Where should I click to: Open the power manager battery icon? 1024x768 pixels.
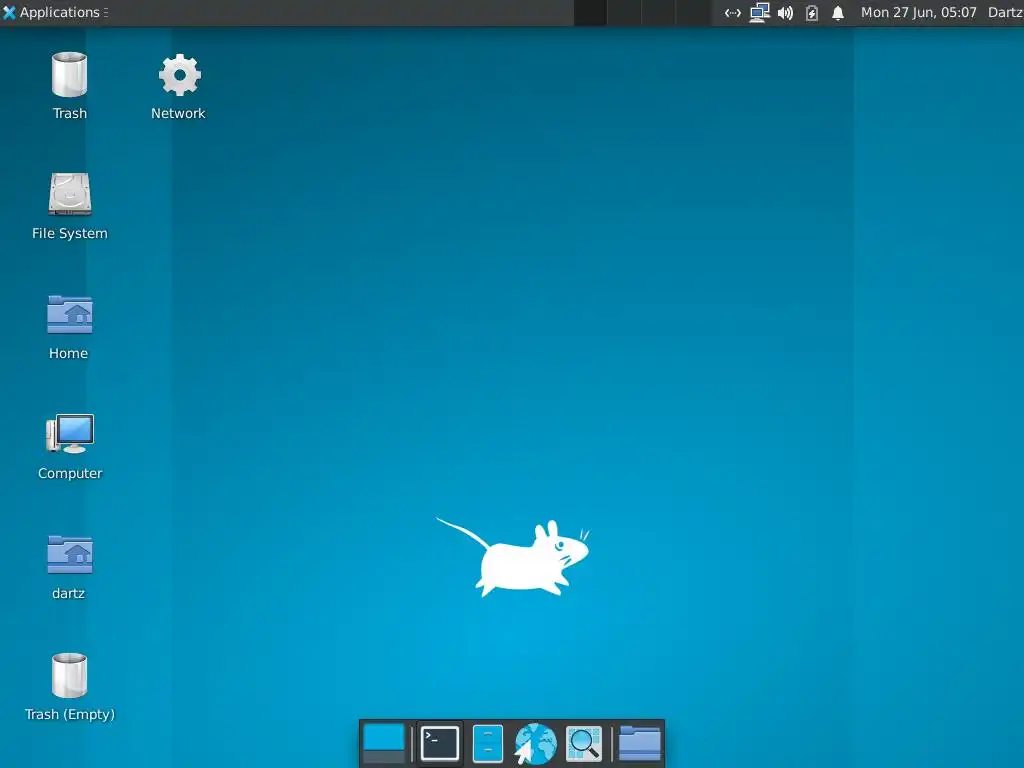[x=812, y=12]
